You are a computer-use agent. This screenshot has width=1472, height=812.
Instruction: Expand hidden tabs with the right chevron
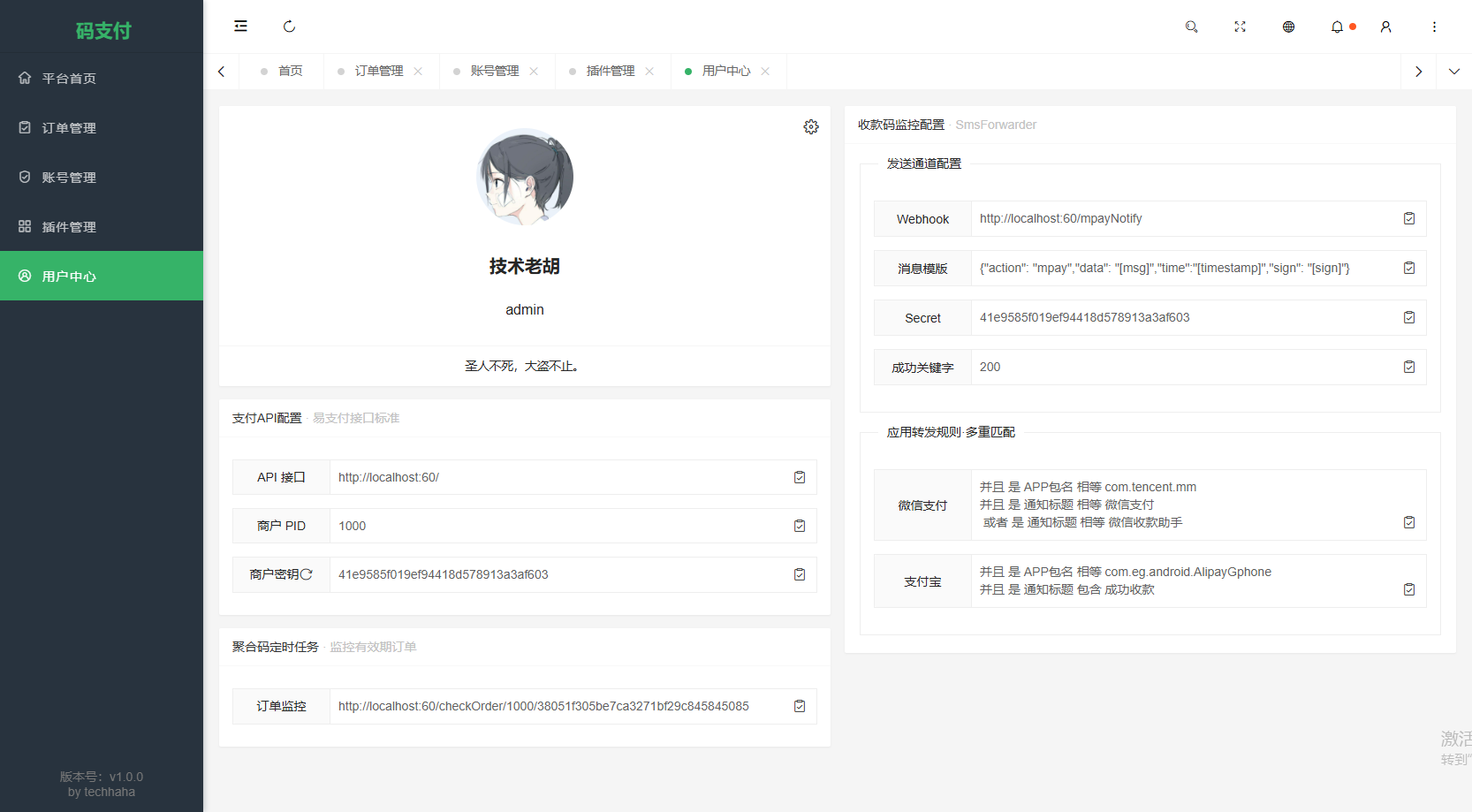(x=1418, y=71)
